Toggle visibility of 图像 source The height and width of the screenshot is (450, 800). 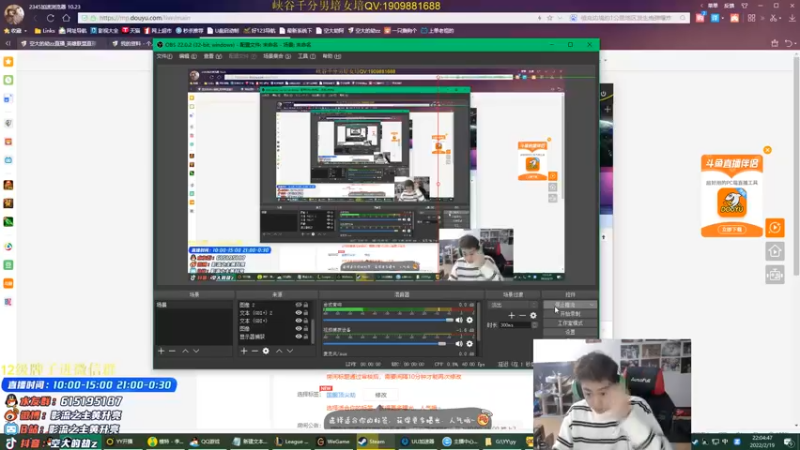(298, 329)
